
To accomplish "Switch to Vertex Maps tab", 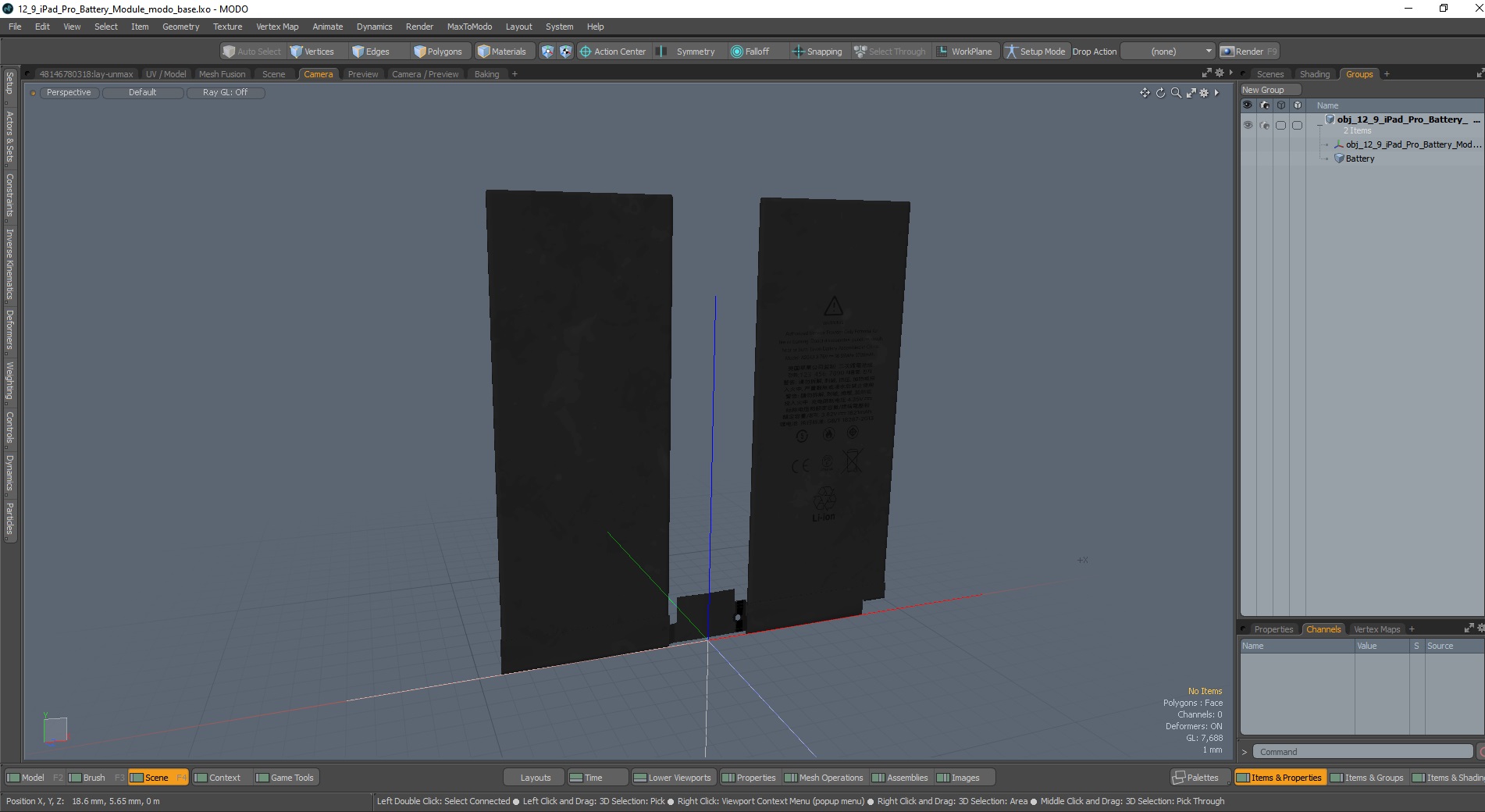I will [1376, 629].
